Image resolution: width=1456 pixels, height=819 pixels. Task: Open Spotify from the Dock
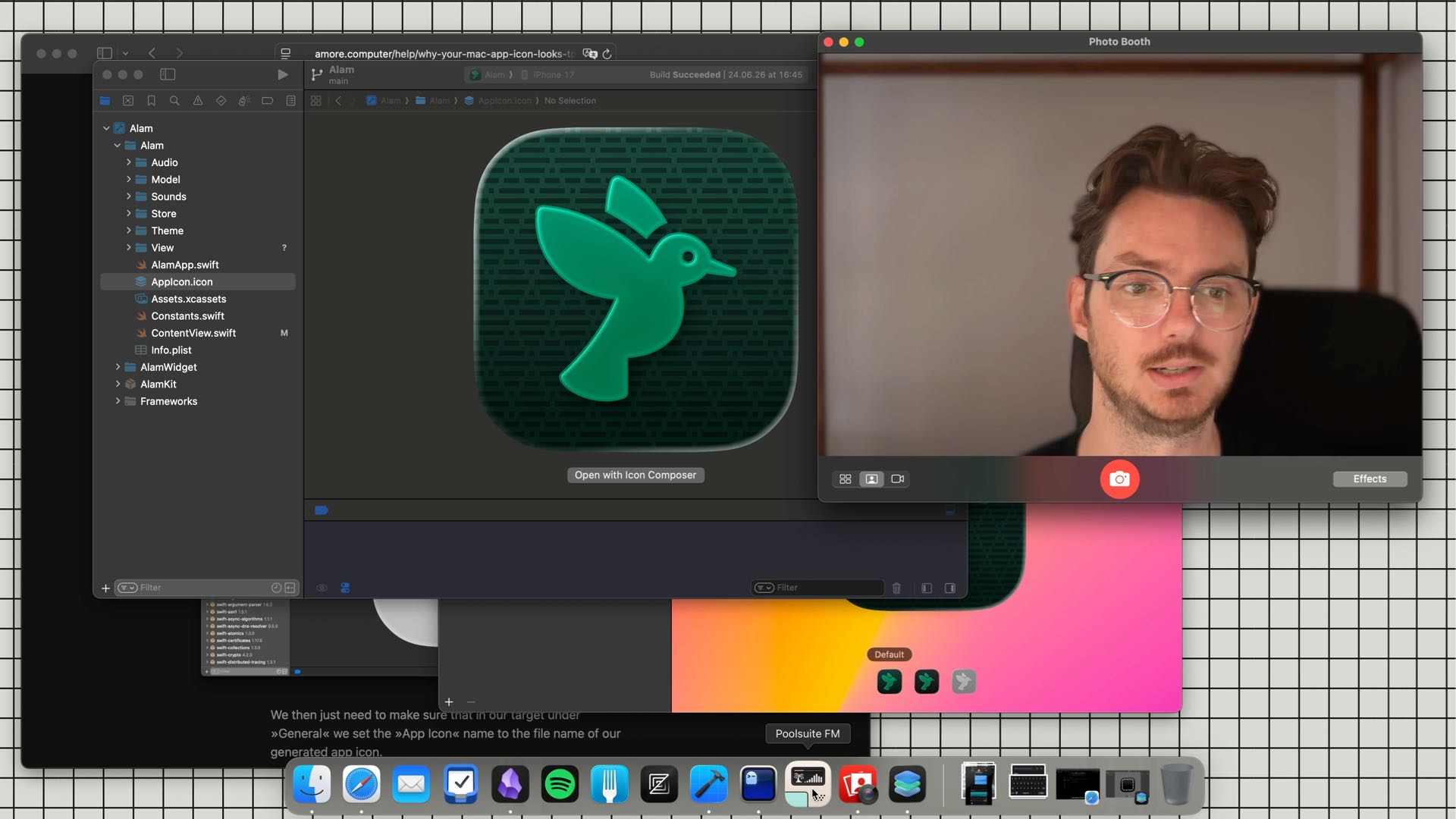click(x=560, y=784)
